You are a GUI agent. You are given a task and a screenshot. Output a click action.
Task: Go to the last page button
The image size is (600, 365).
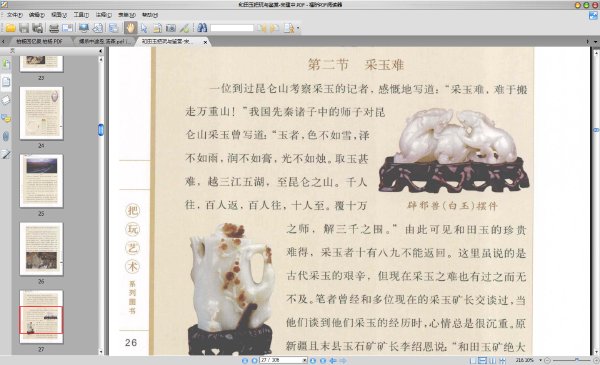[x=323, y=360]
